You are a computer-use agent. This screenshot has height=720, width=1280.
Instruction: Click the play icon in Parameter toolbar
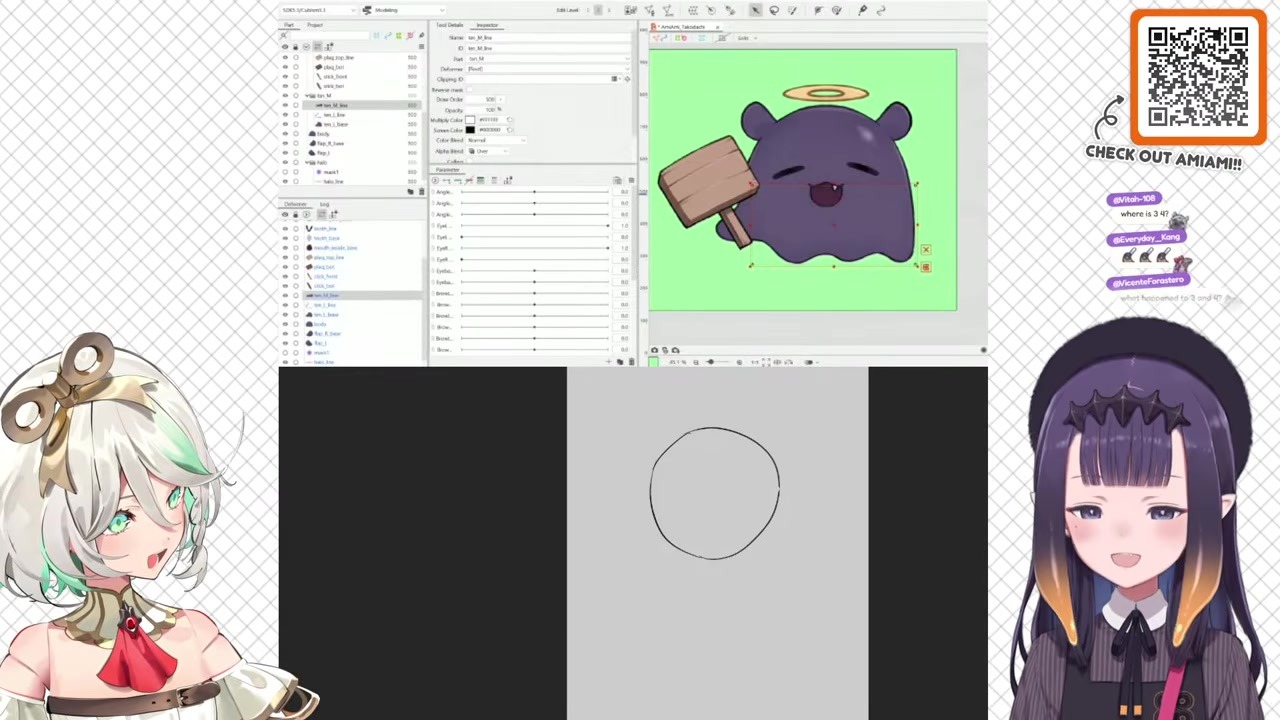435,180
